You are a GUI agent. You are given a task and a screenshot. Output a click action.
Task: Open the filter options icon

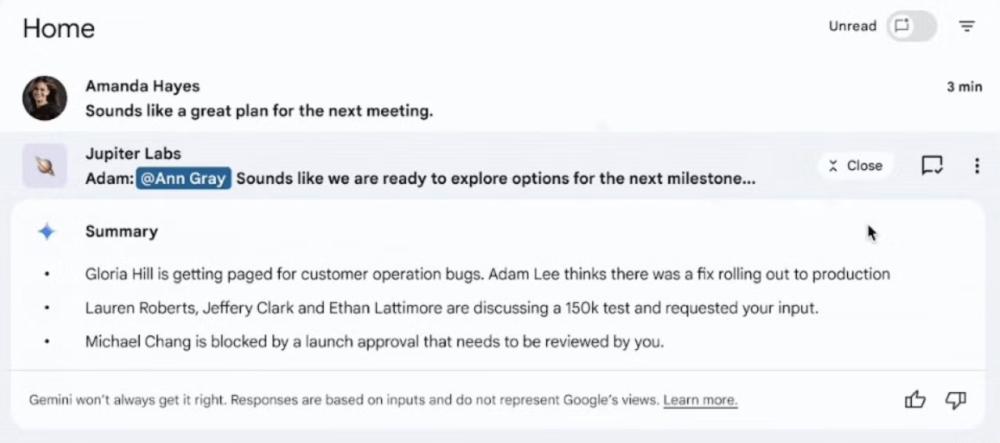[x=967, y=27]
